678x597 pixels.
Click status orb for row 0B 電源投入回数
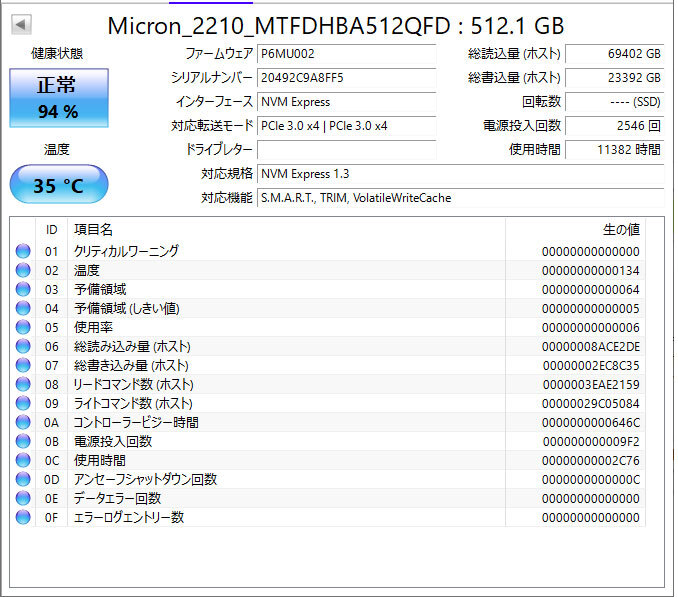coord(23,441)
